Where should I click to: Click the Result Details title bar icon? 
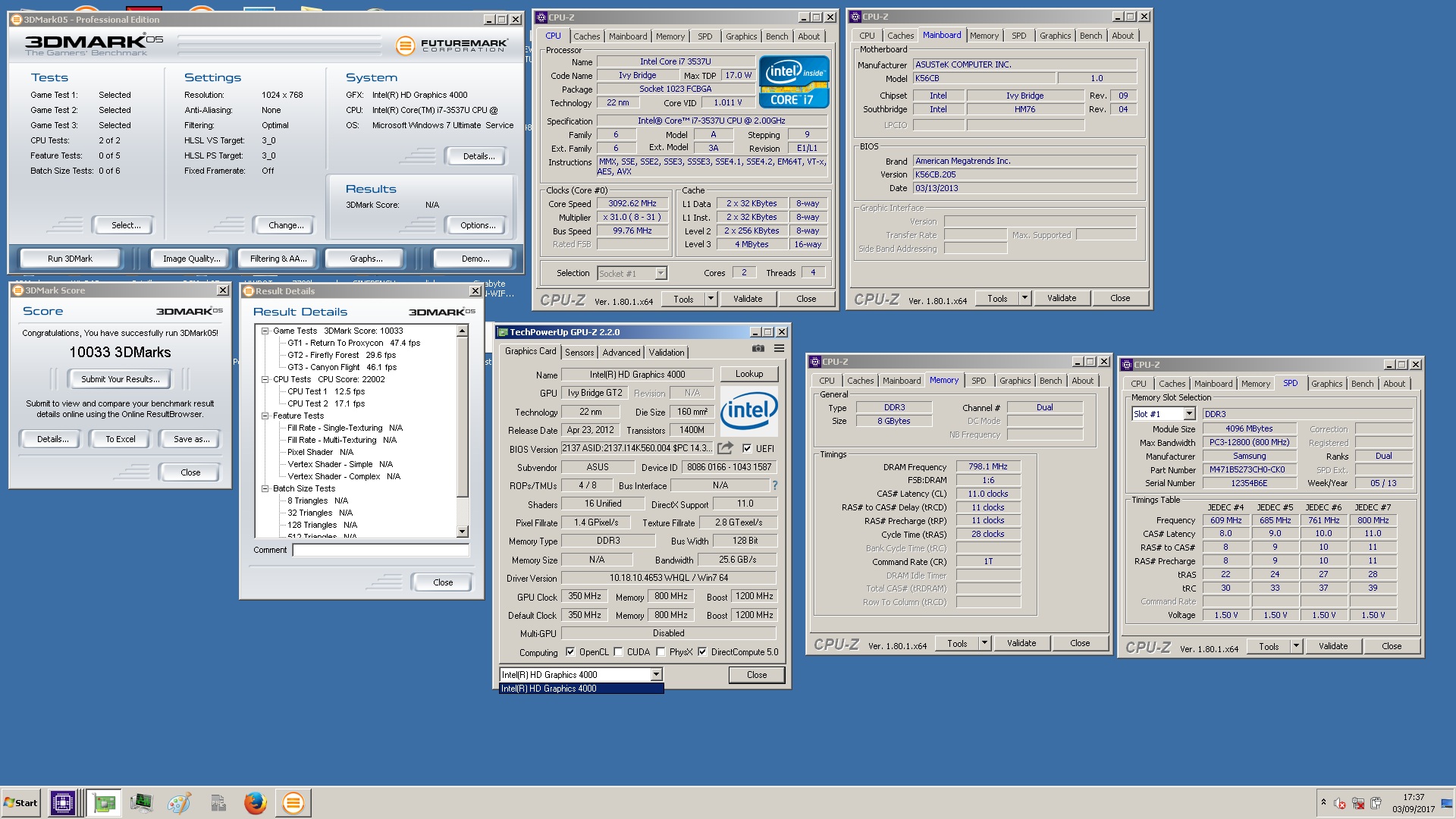[248, 291]
